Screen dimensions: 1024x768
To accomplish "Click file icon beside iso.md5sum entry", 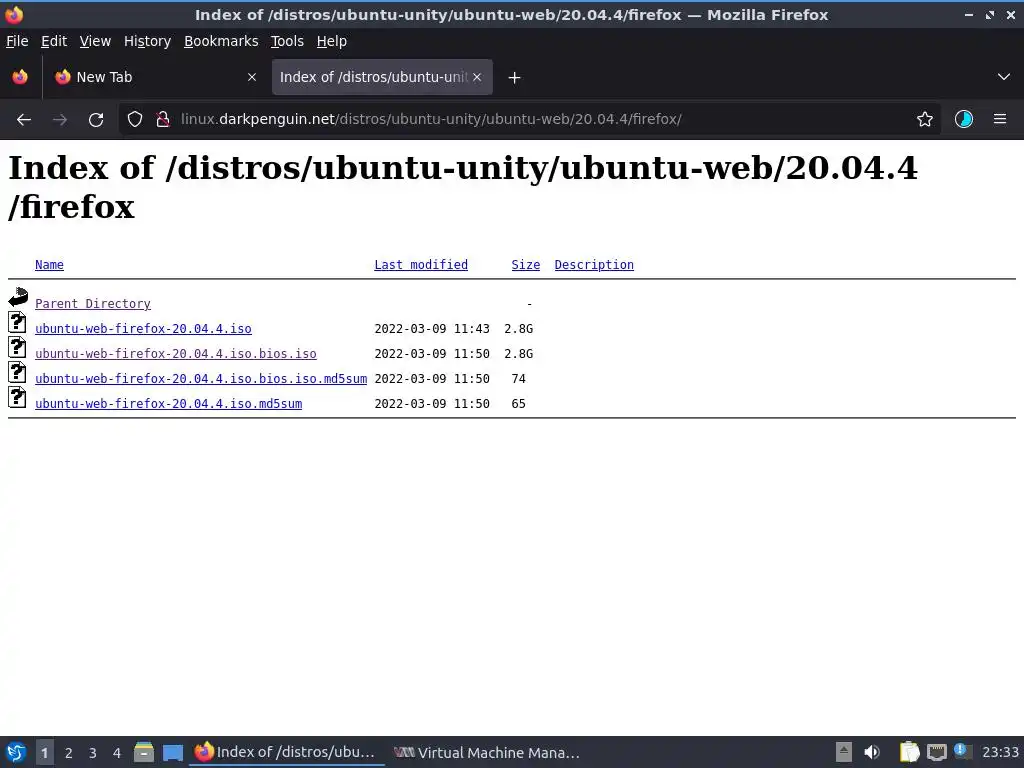I will coord(18,397).
